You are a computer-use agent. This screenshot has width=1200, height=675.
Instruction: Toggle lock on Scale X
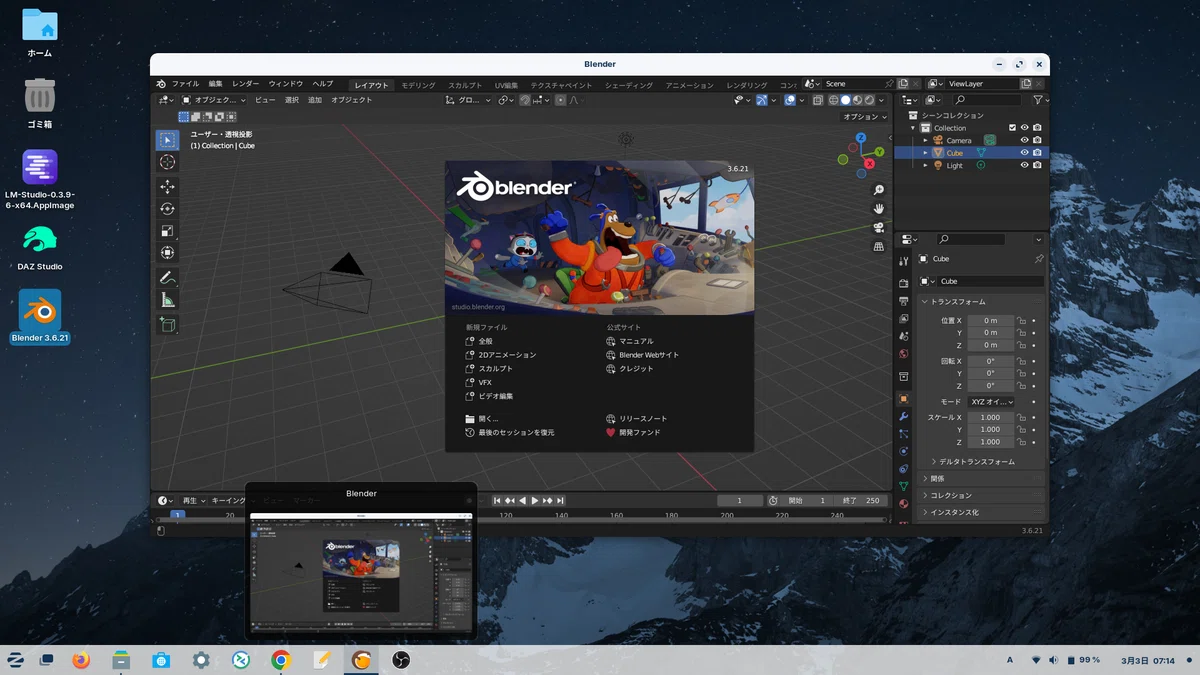point(1022,417)
